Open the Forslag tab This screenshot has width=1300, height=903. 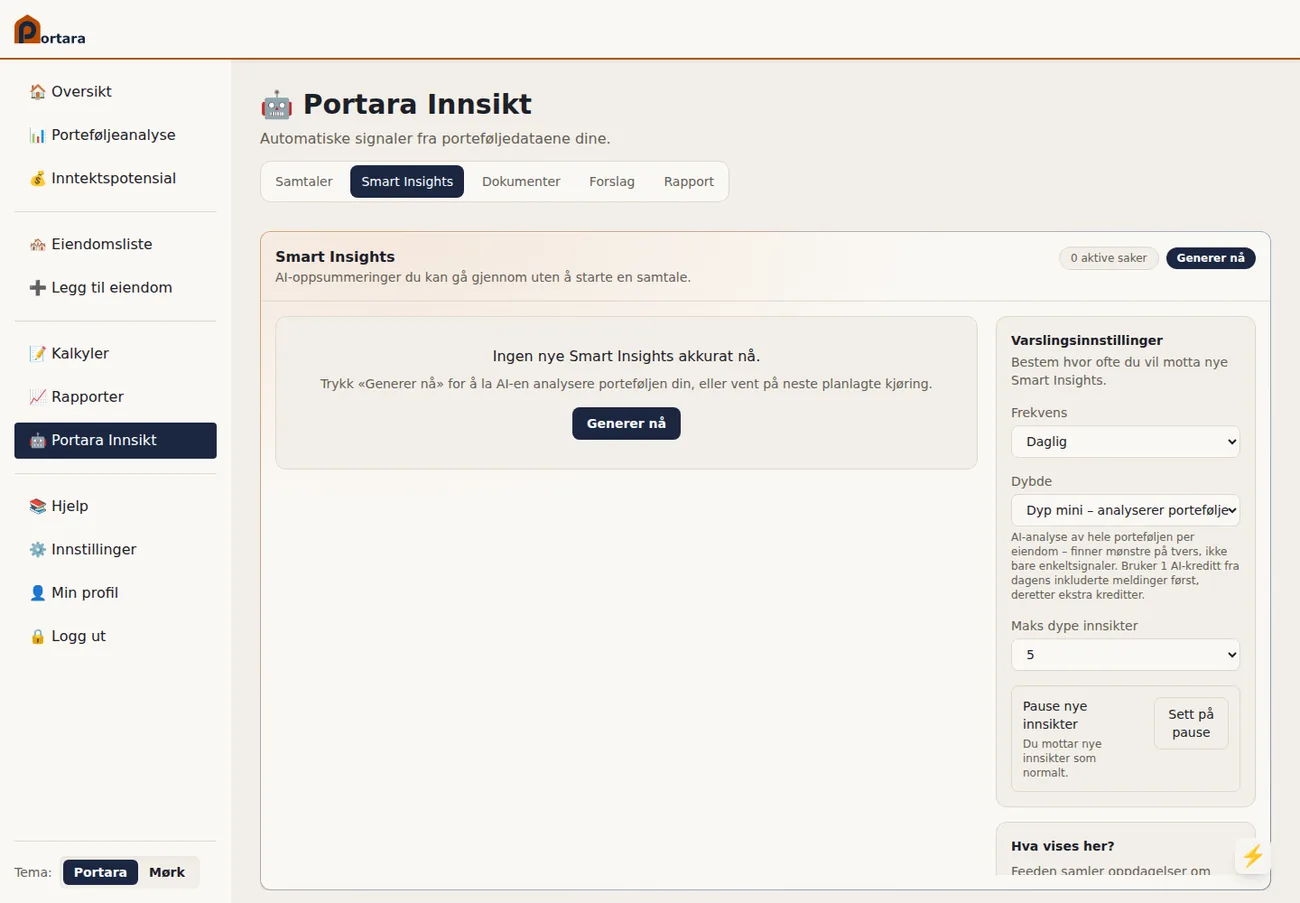[x=612, y=181]
